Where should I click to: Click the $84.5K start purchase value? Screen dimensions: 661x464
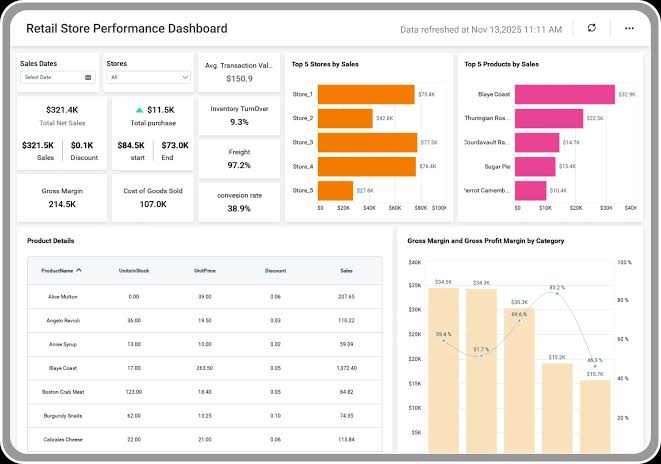(x=131, y=145)
